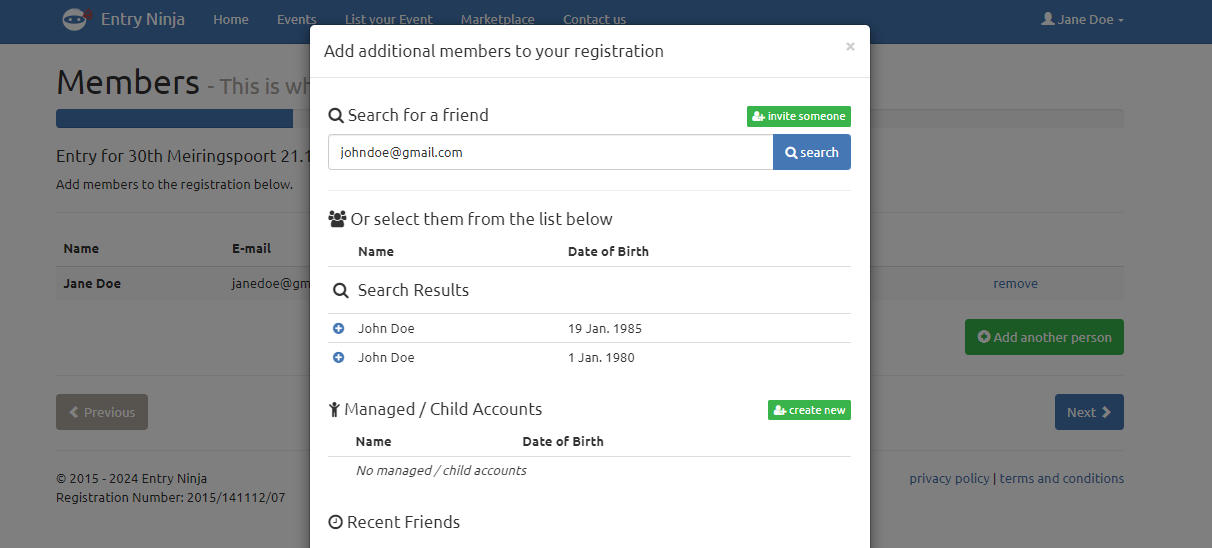This screenshot has width=1212, height=548.
Task: Click the green invite someone button
Action: tap(798, 116)
